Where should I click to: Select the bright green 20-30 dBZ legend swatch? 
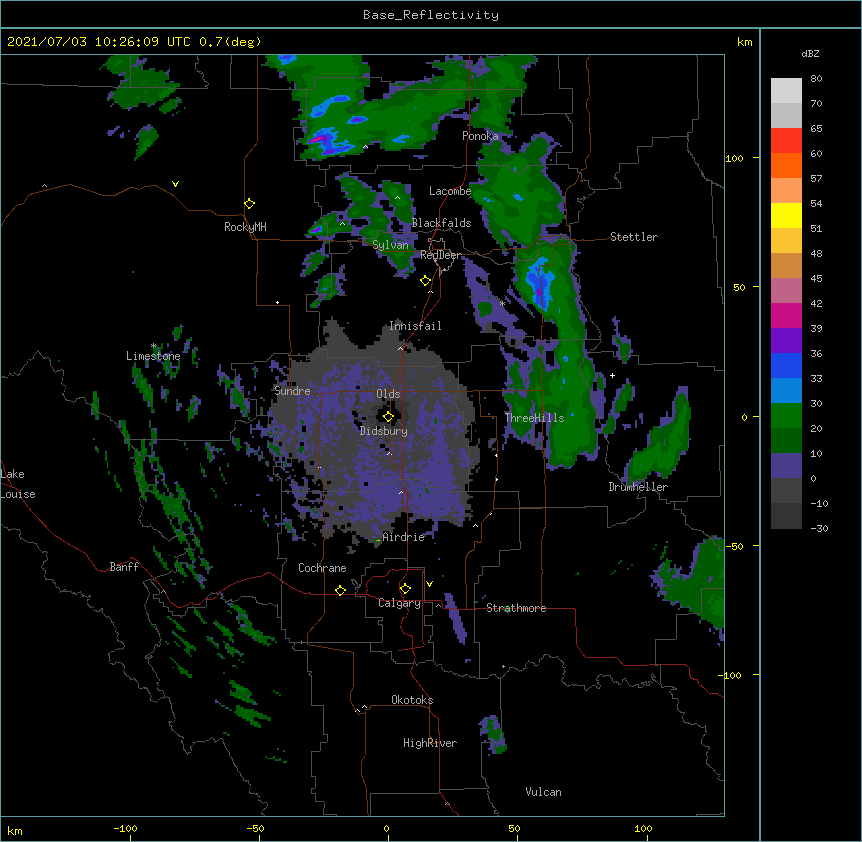[786, 416]
